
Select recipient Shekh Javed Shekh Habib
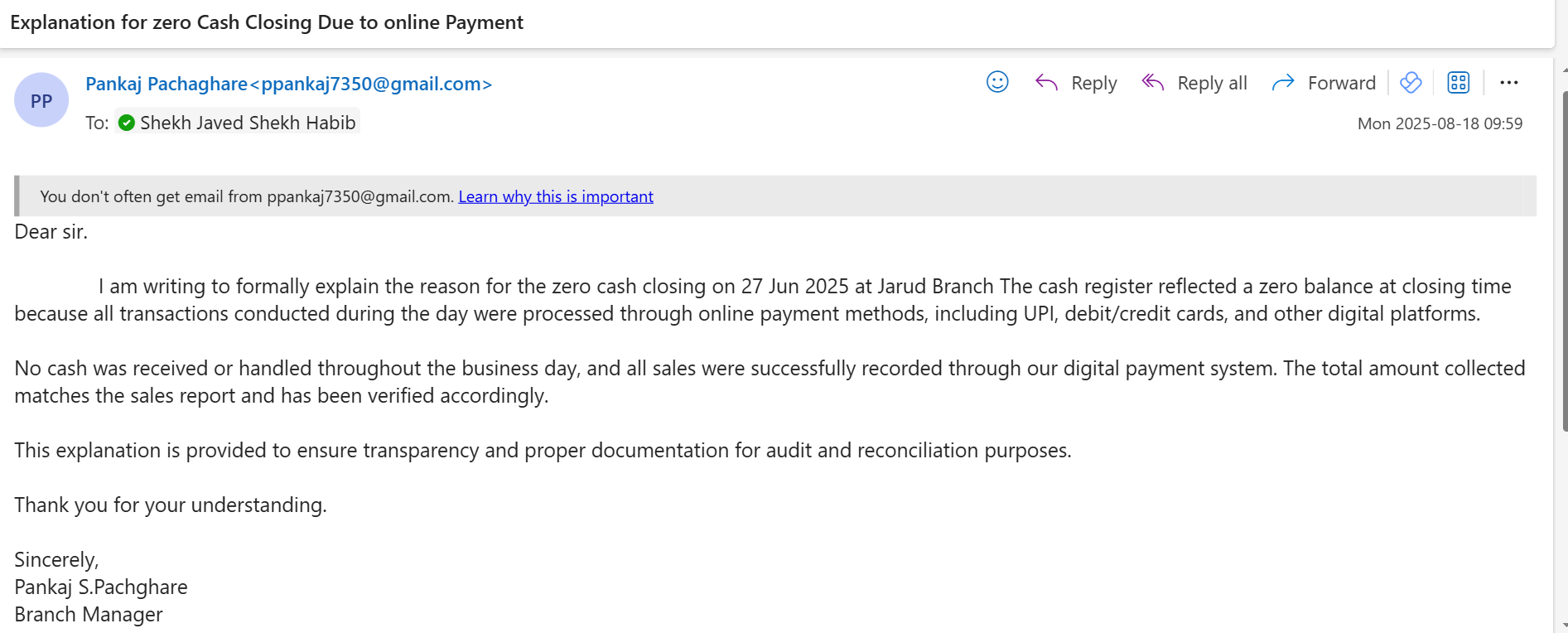tap(247, 123)
